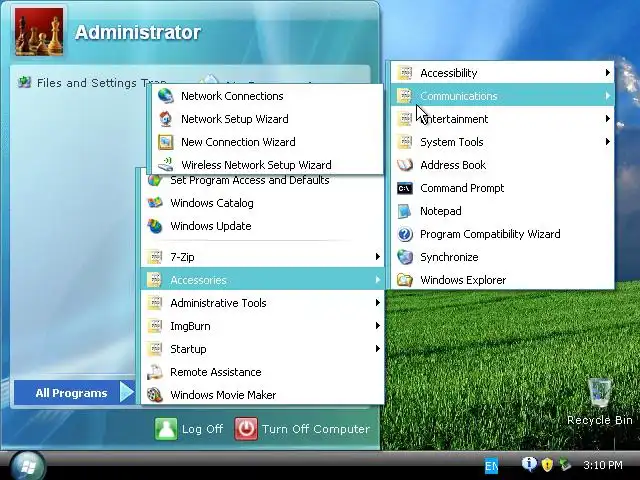Image resolution: width=640 pixels, height=480 pixels.
Task: Open Command Prompt label
Action: pyautogui.click(x=462, y=188)
